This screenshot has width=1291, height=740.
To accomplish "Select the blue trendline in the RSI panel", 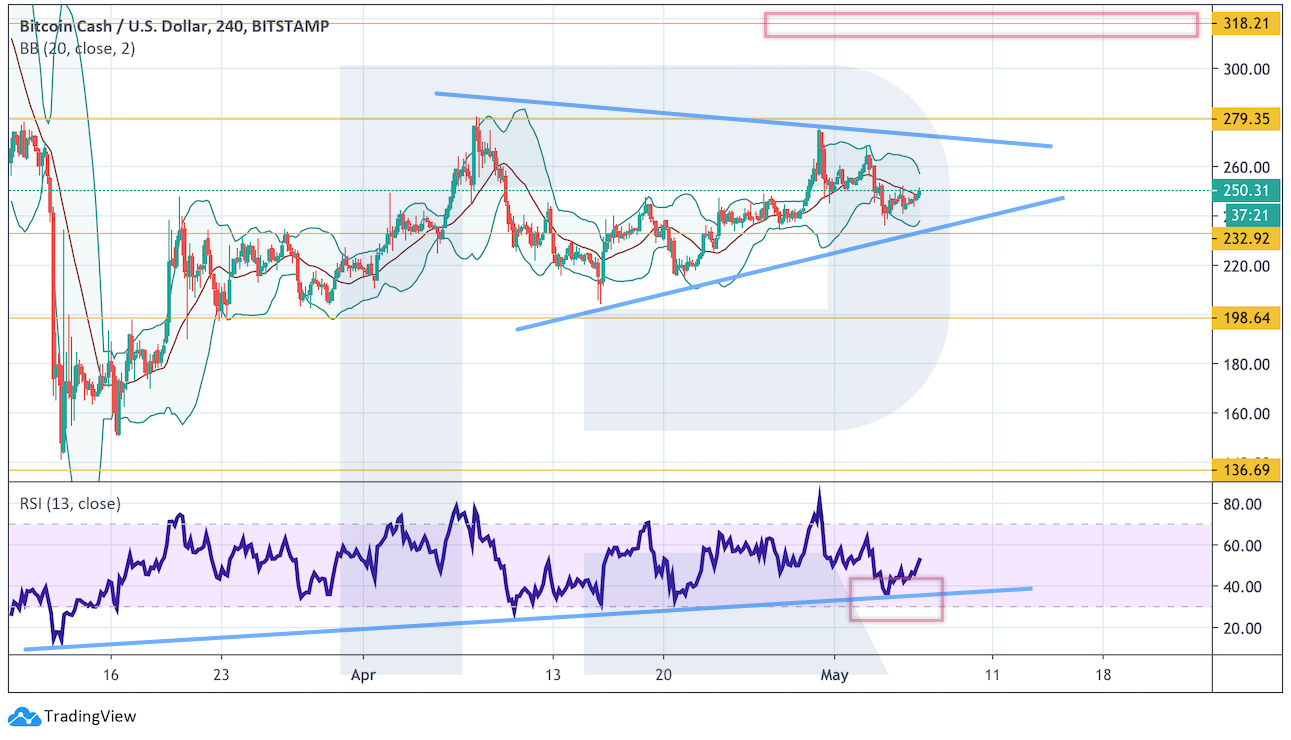I will pyautogui.click(x=527, y=619).
